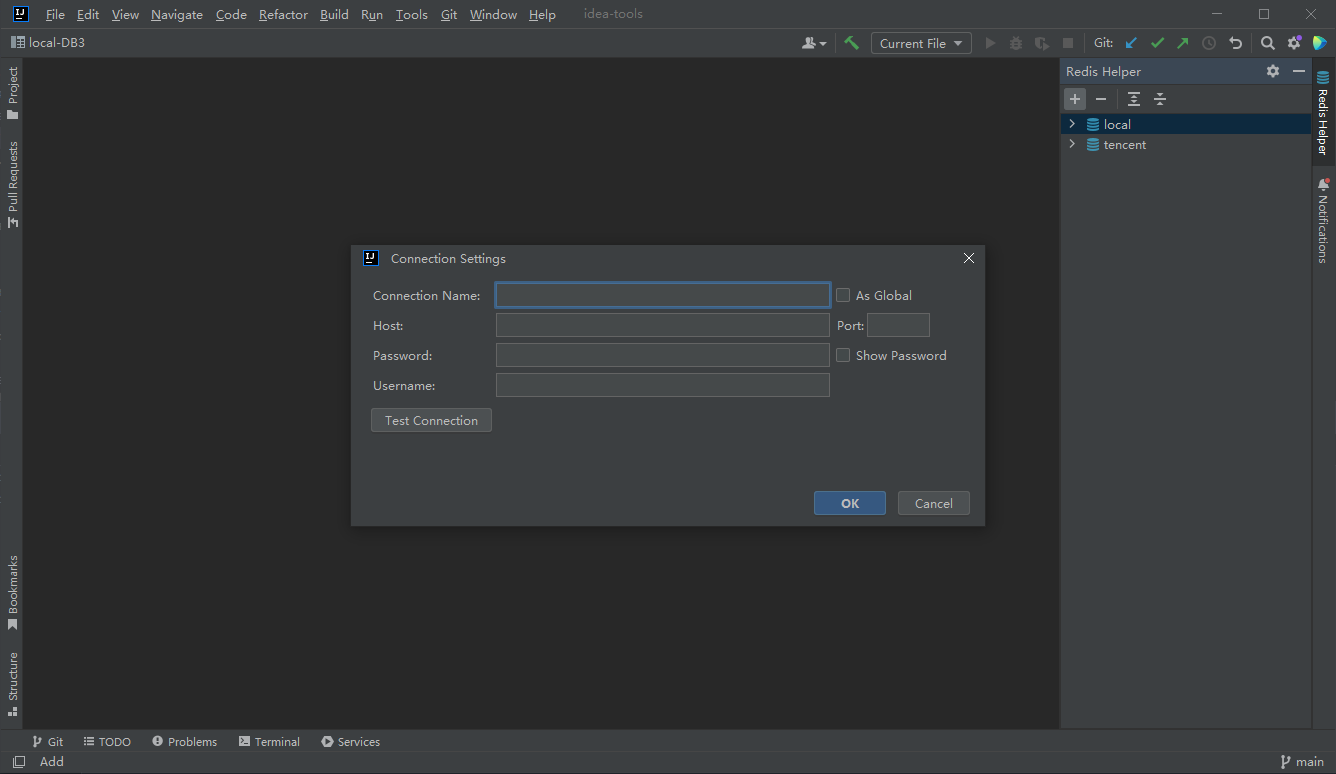Click the Build Project hammer icon
The width and height of the screenshot is (1336, 774).
851,43
